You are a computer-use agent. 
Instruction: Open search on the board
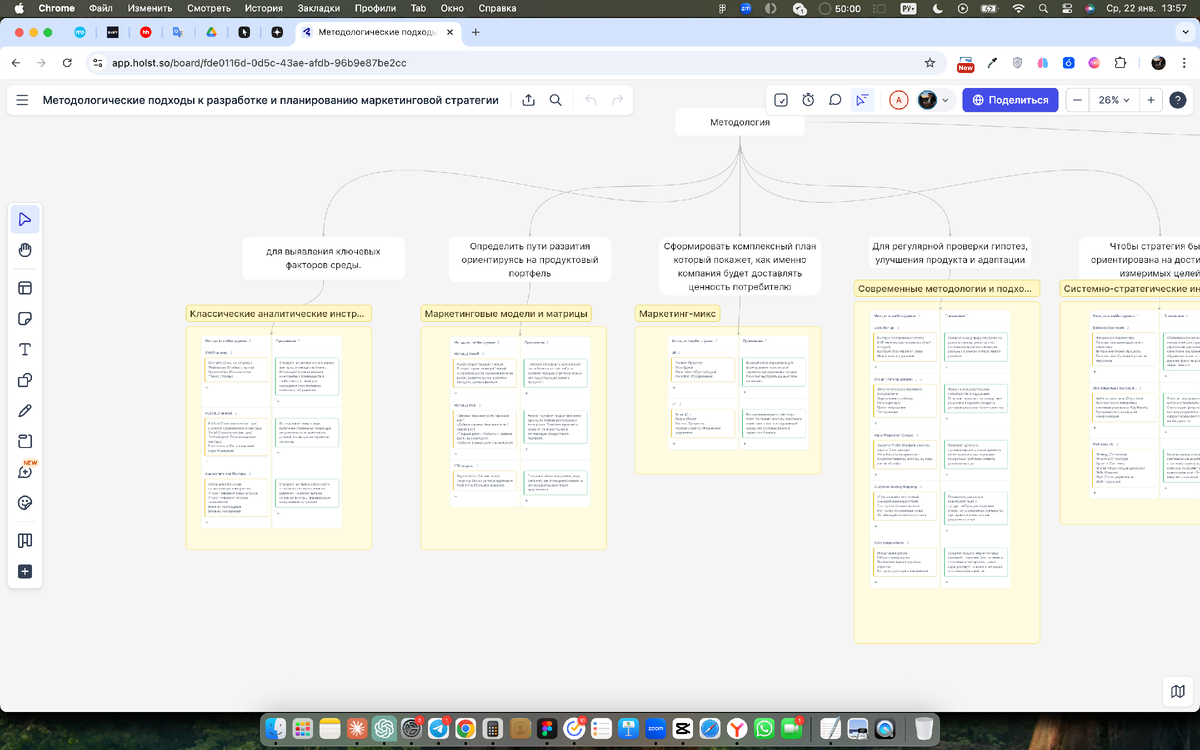555,100
